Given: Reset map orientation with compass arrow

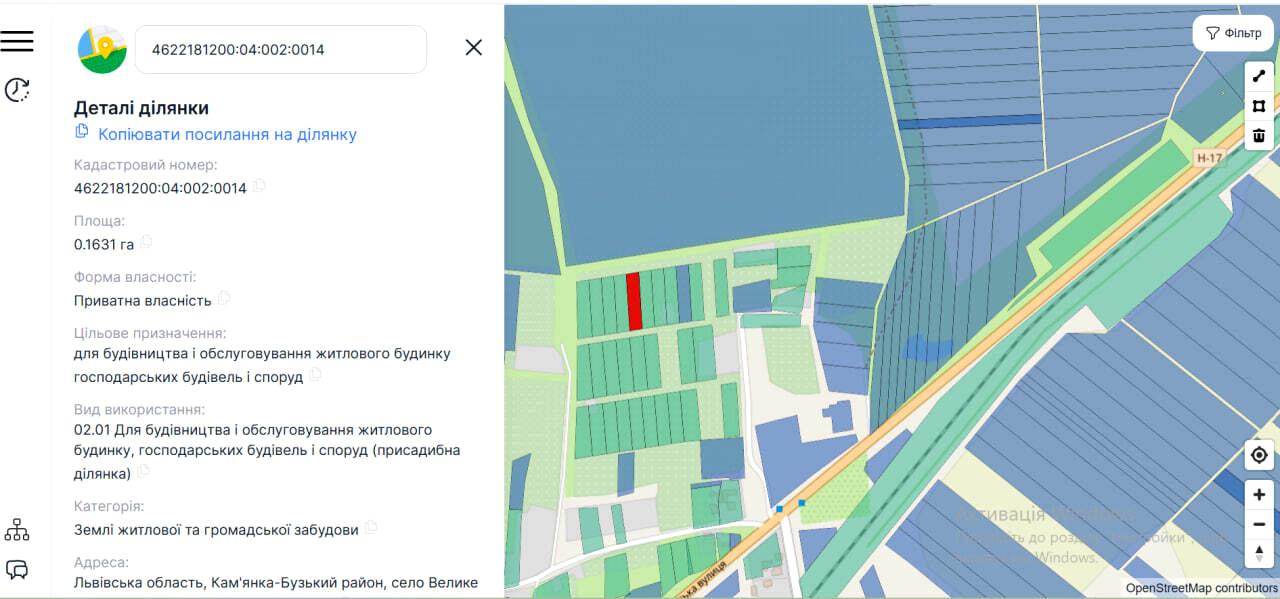Looking at the screenshot, I should point(1259,553).
